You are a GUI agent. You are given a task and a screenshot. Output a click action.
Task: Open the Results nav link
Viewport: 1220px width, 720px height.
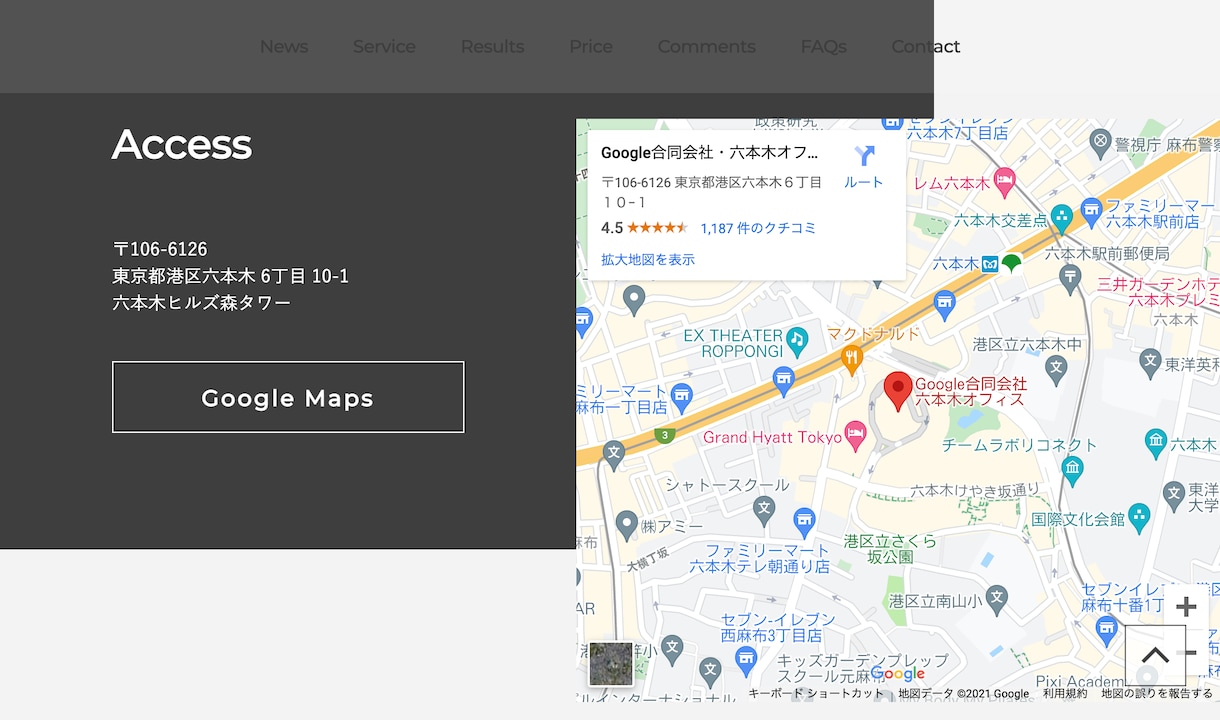pyautogui.click(x=492, y=47)
